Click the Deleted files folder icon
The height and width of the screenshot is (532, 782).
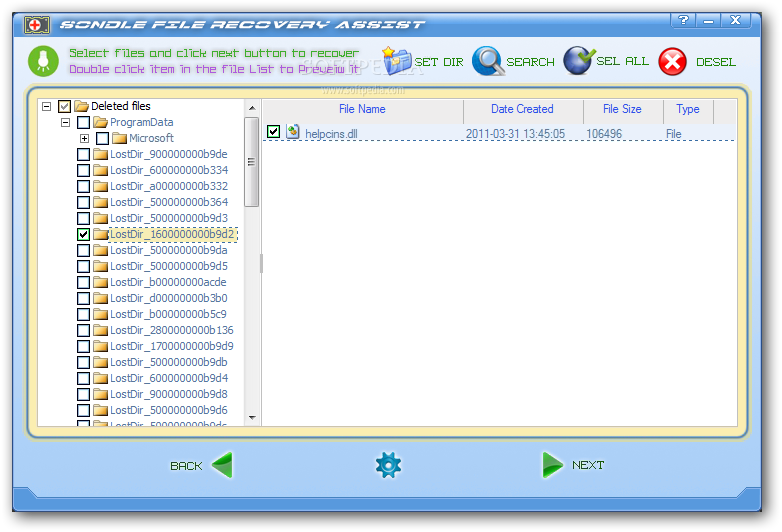click(x=81, y=106)
